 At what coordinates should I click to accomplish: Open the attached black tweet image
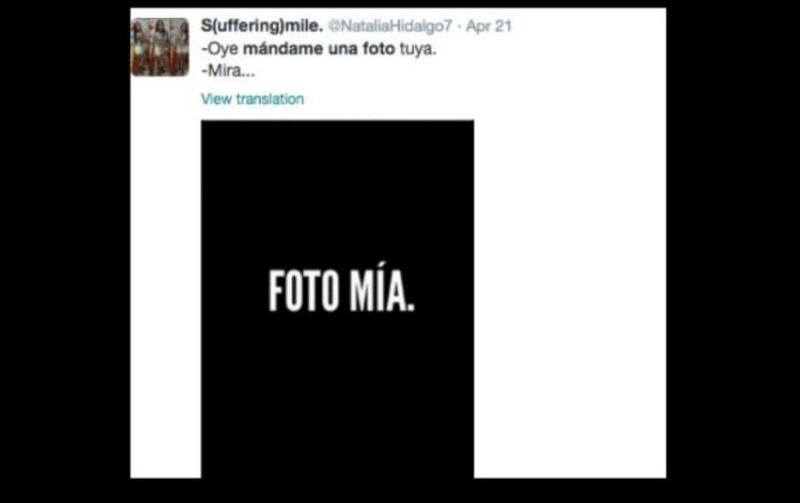(337, 299)
